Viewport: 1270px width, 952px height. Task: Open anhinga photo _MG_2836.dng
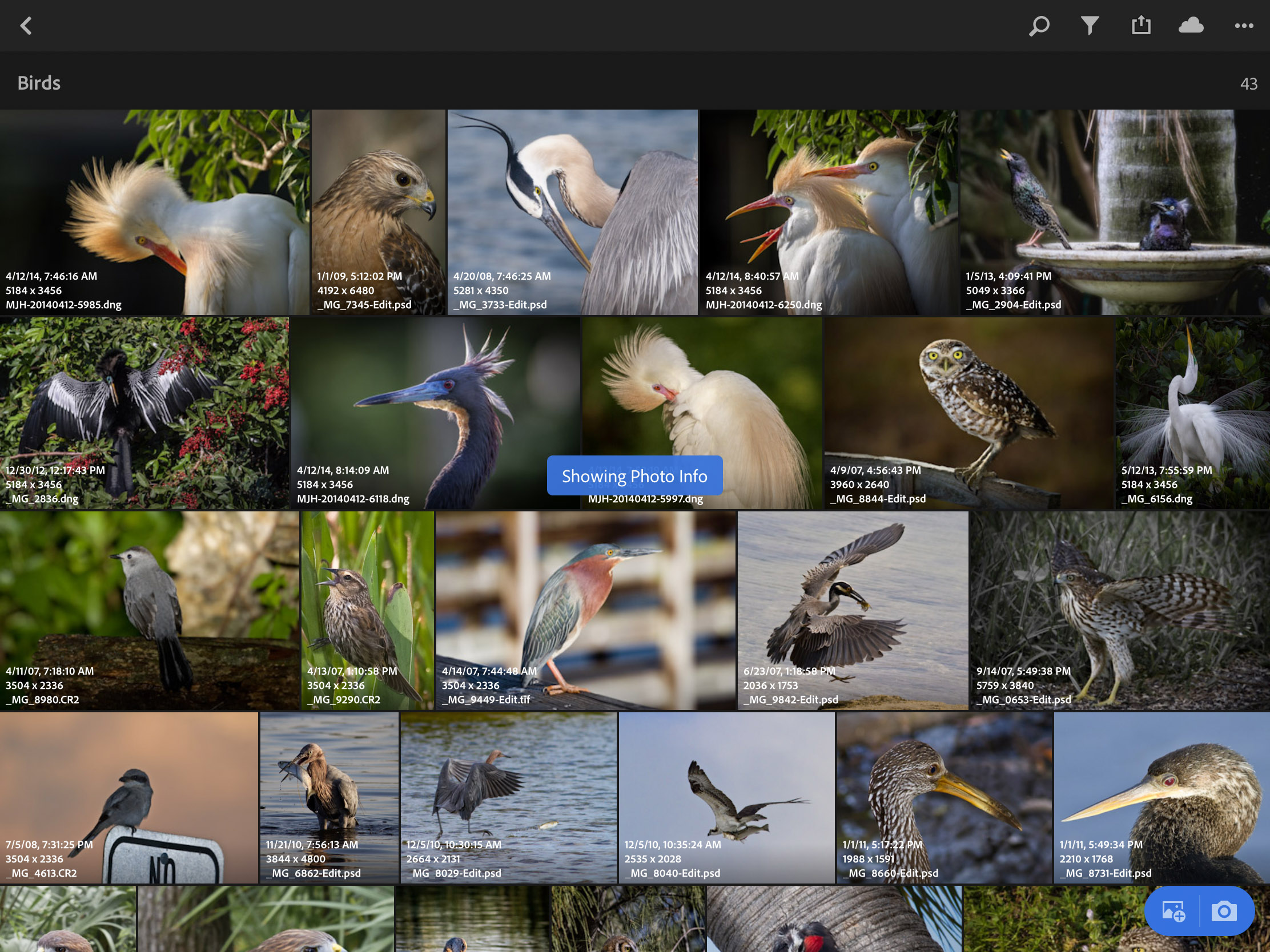[x=144, y=413]
